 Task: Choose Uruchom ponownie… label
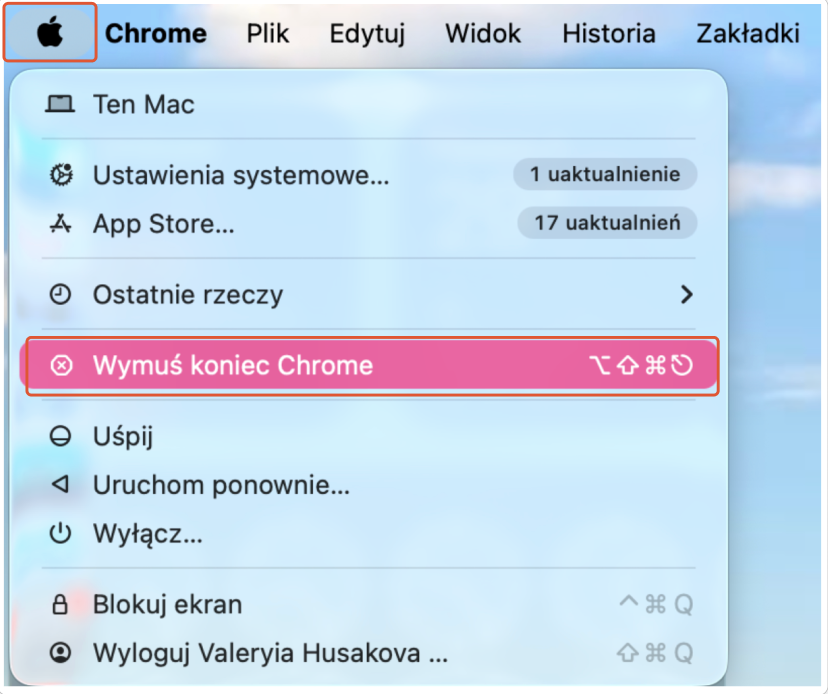[221, 485]
